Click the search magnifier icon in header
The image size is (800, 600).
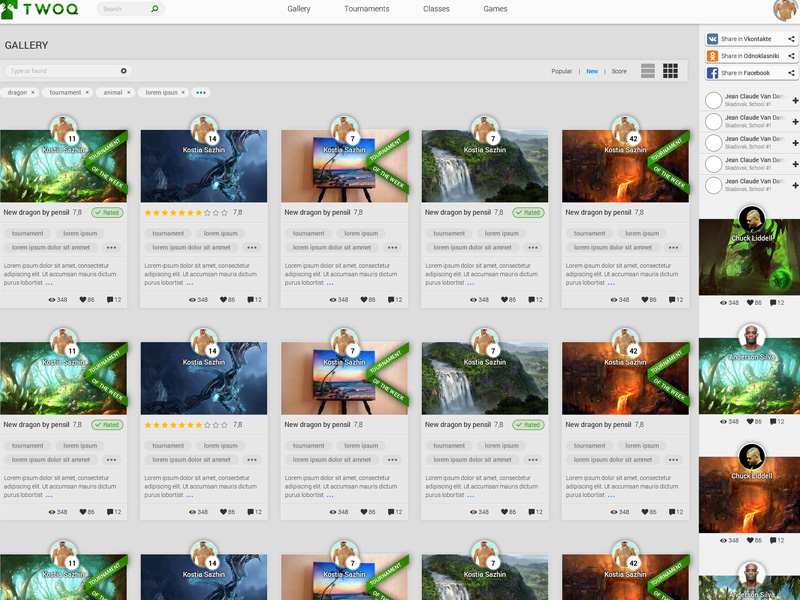[154, 9]
